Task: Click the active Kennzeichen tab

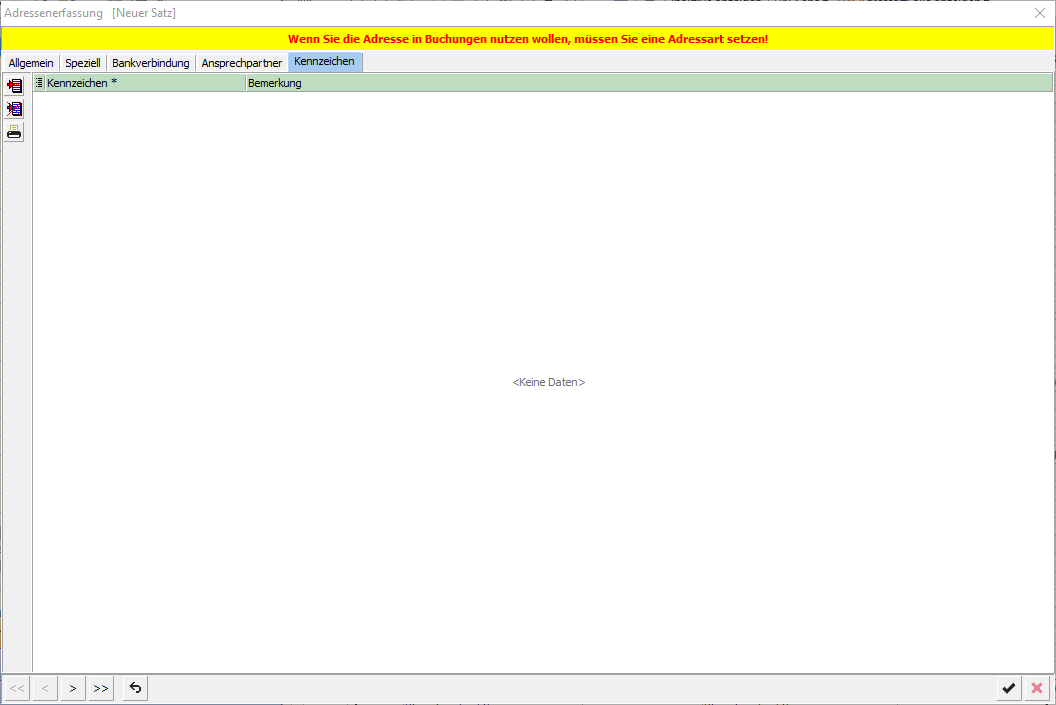Action: 324,62
